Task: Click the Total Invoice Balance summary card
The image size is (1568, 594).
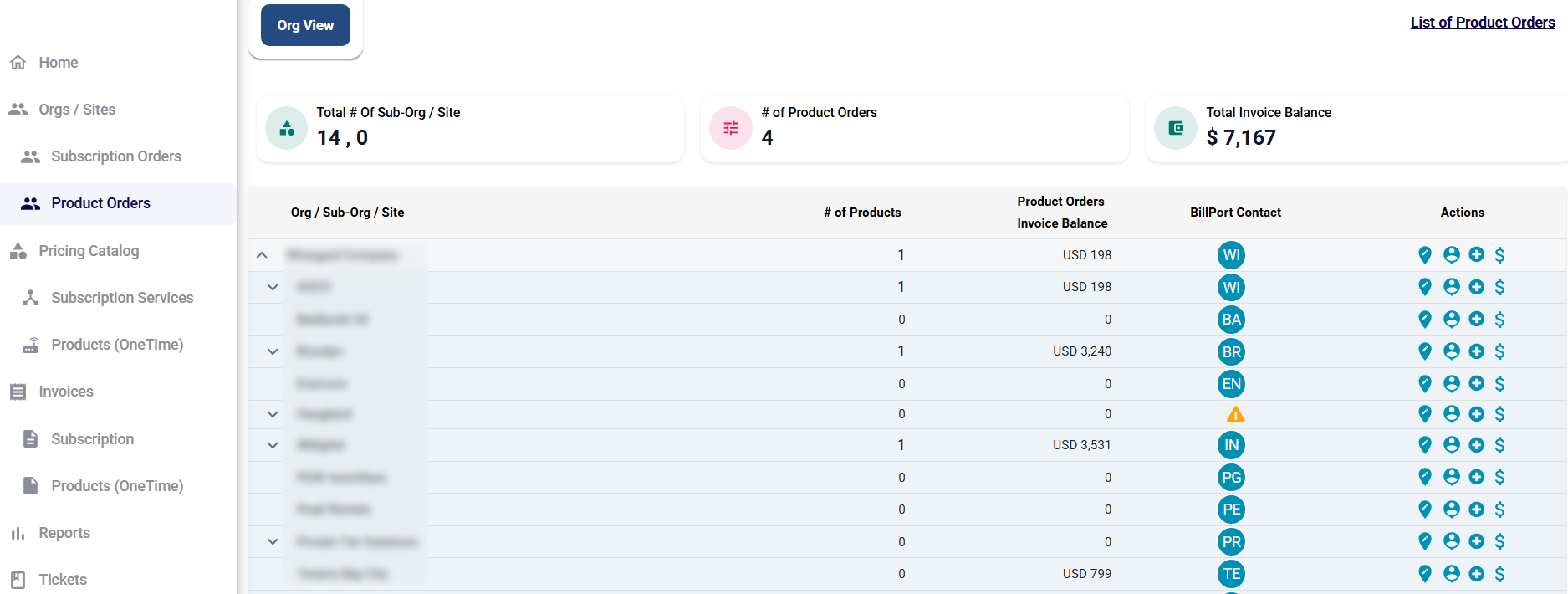Action: pyautogui.click(x=1355, y=128)
